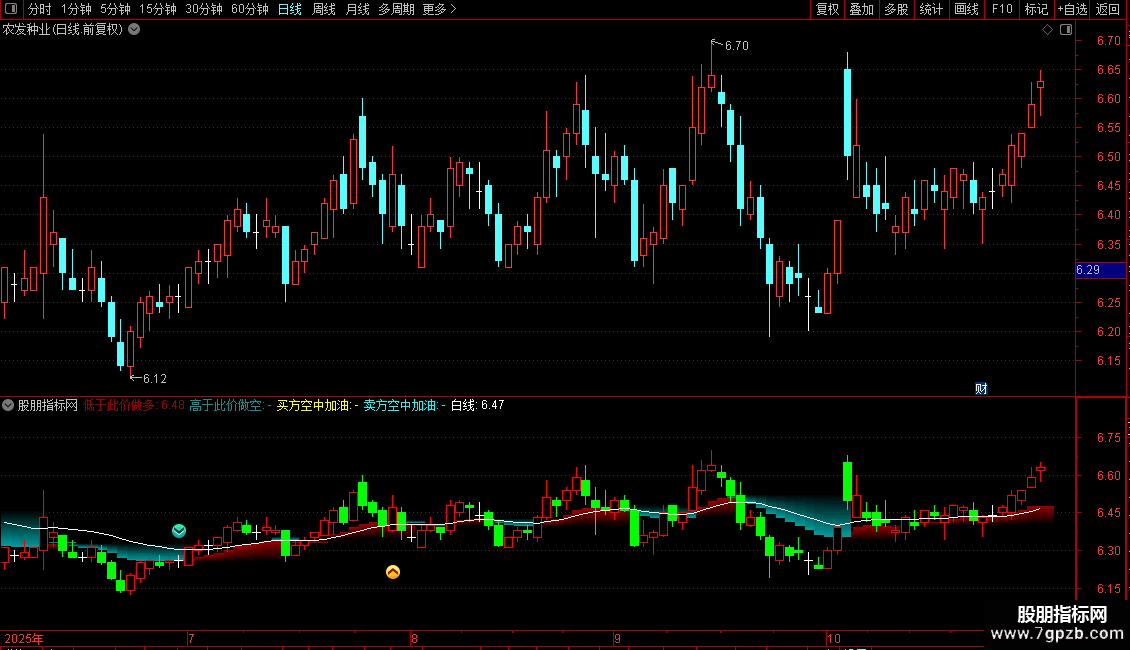Click the 白线: 6.47 indicator value

[x=477, y=405]
